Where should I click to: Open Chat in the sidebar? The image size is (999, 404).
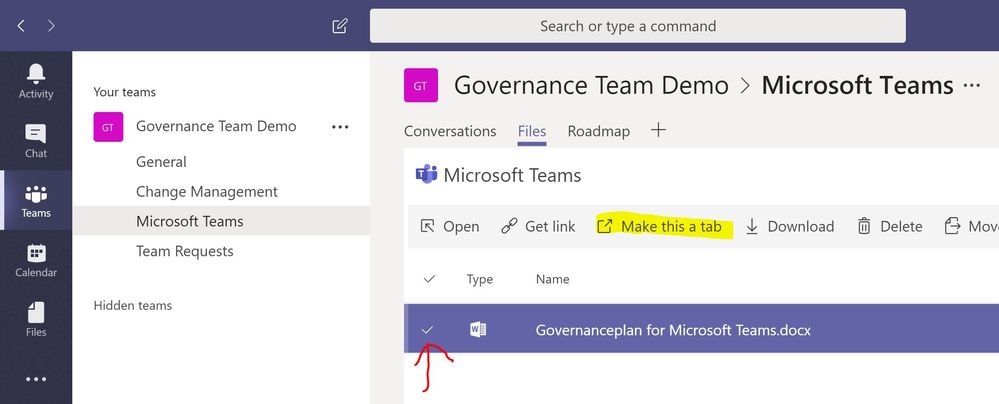36,141
